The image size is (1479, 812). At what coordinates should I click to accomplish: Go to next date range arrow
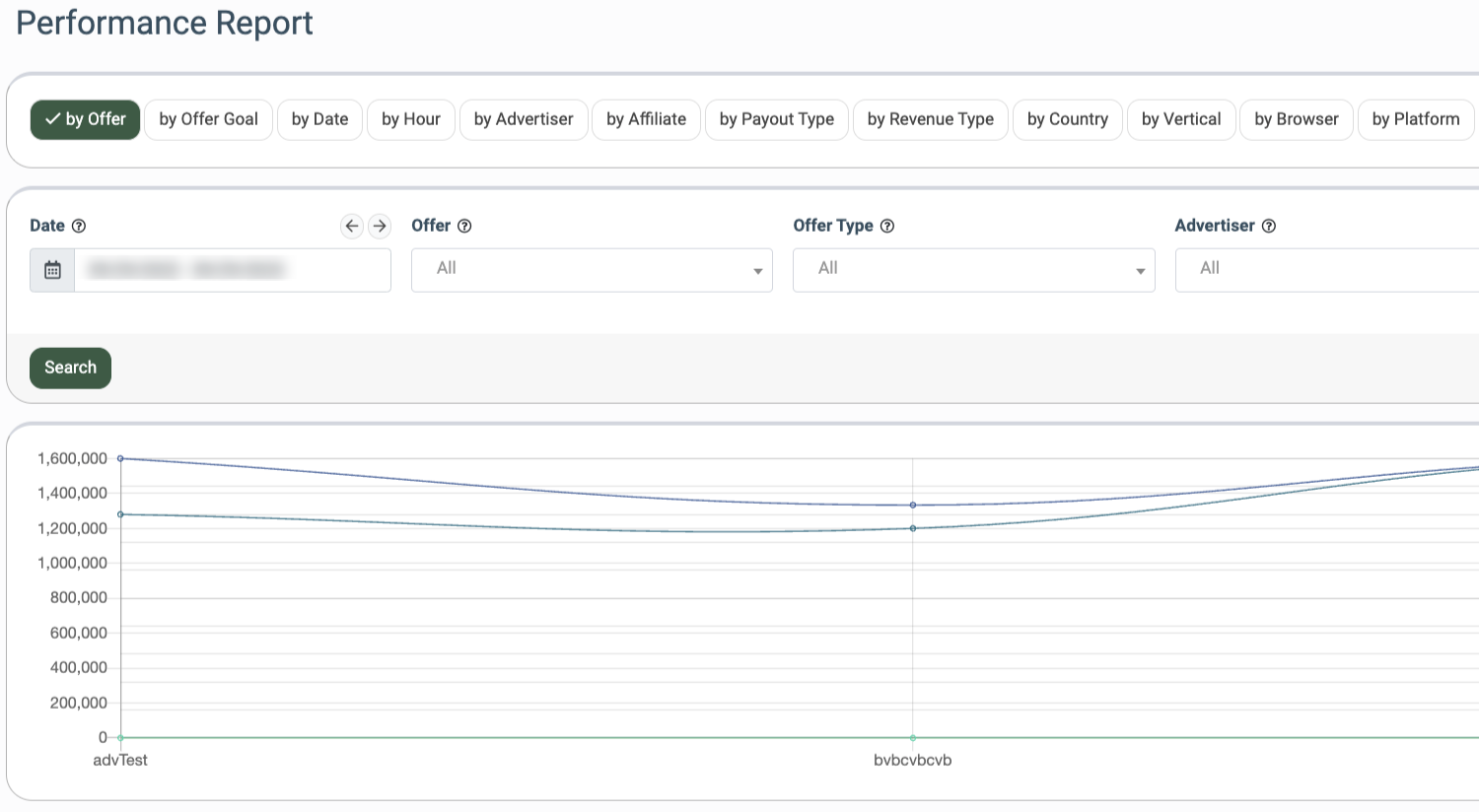point(380,226)
